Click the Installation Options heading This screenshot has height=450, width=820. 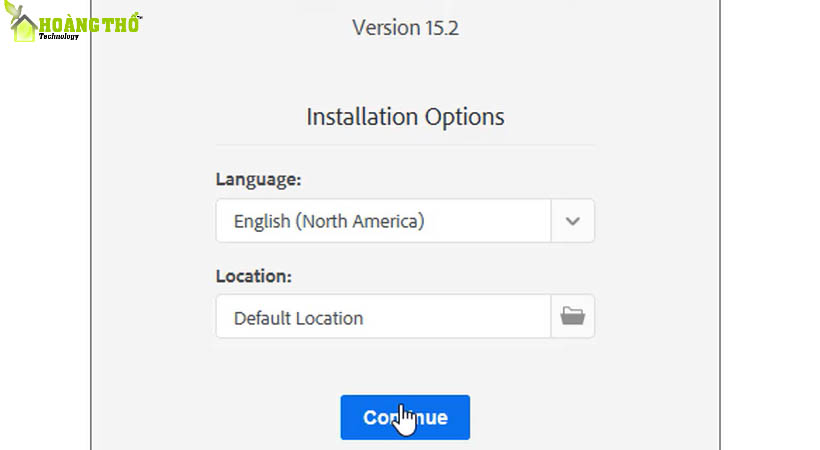click(405, 116)
